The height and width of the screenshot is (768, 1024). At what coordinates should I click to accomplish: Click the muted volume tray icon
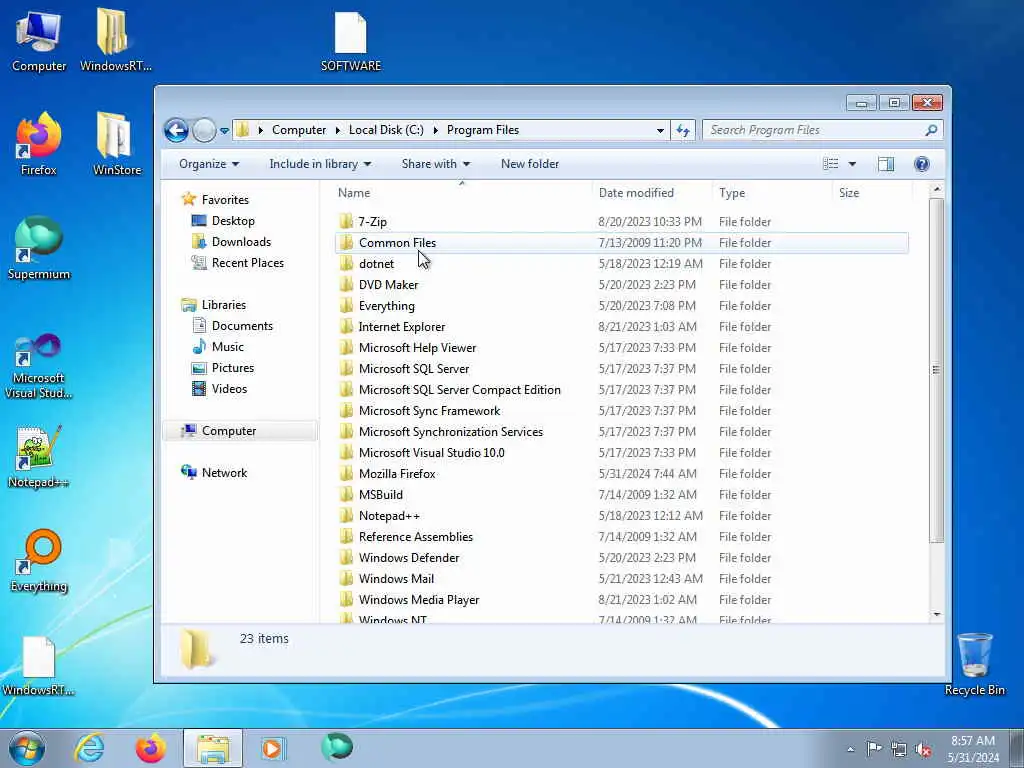coord(923,749)
